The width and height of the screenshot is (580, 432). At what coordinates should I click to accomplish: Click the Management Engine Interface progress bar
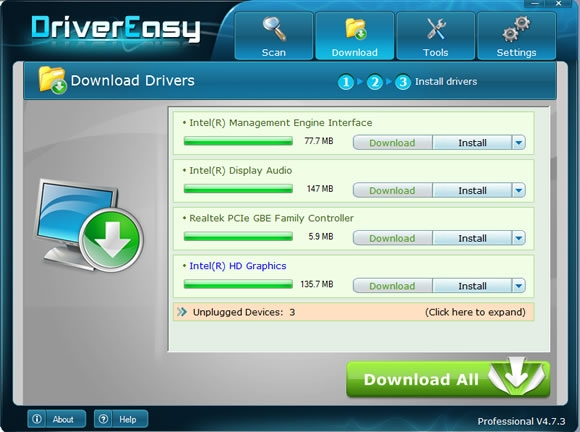tap(238, 141)
